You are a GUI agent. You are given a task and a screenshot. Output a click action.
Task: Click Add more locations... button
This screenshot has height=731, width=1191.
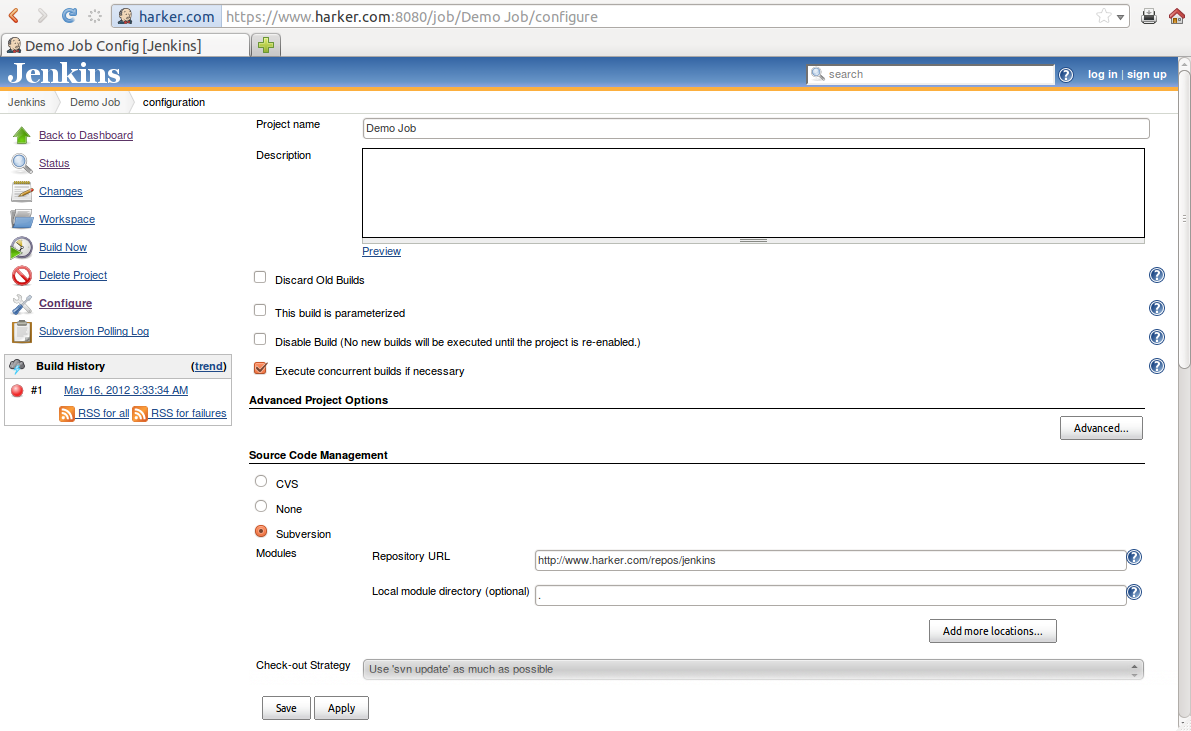[x=993, y=631]
